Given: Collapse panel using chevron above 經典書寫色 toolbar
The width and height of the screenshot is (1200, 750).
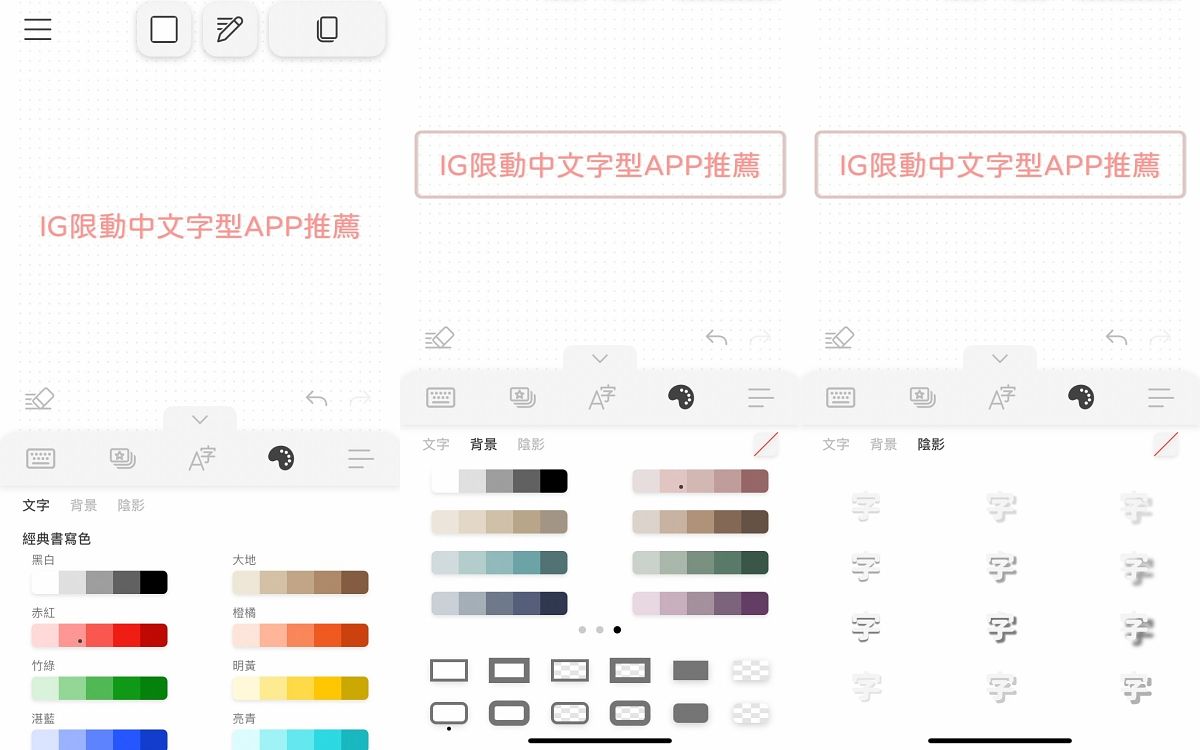Looking at the screenshot, I should coord(200,419).
